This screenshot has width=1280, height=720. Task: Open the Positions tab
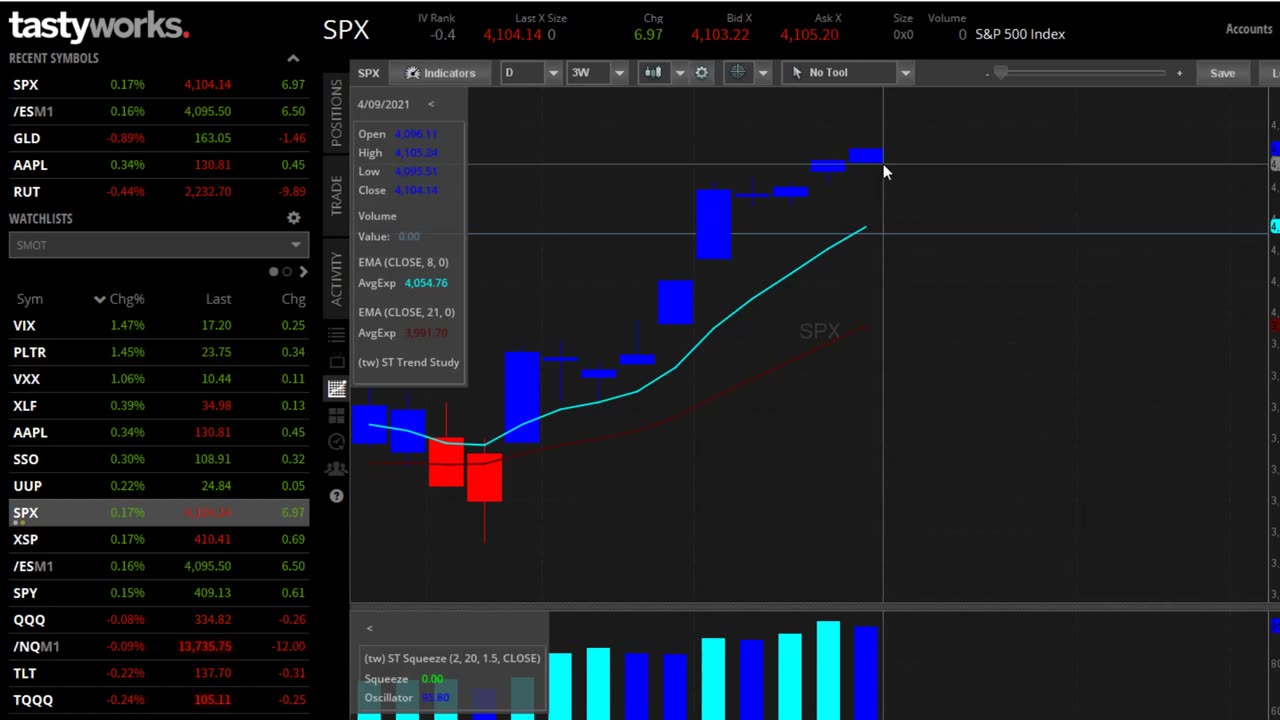[x=336, y=113]
